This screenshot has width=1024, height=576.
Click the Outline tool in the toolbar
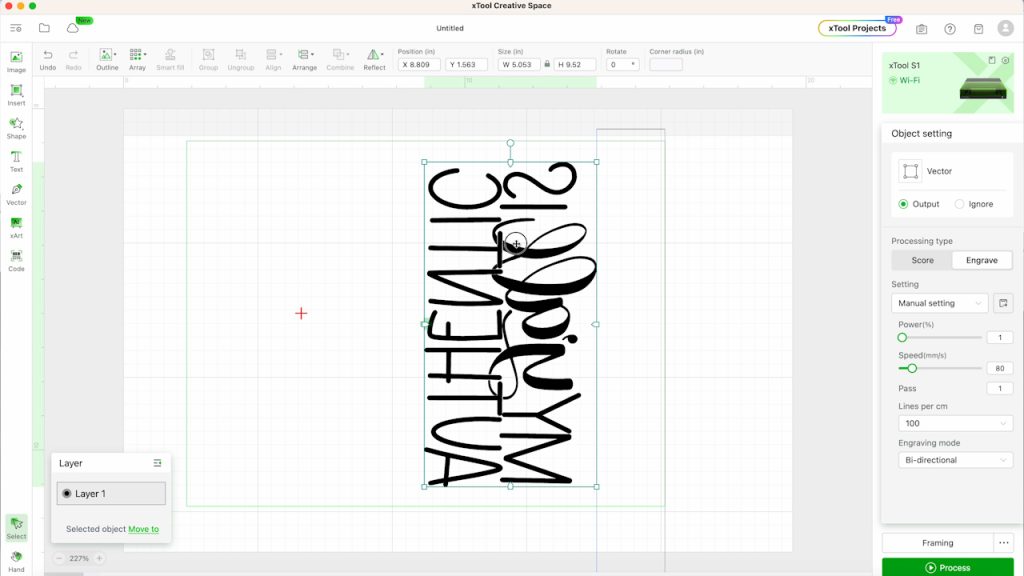pyautogui.click(x=107, y=57)
